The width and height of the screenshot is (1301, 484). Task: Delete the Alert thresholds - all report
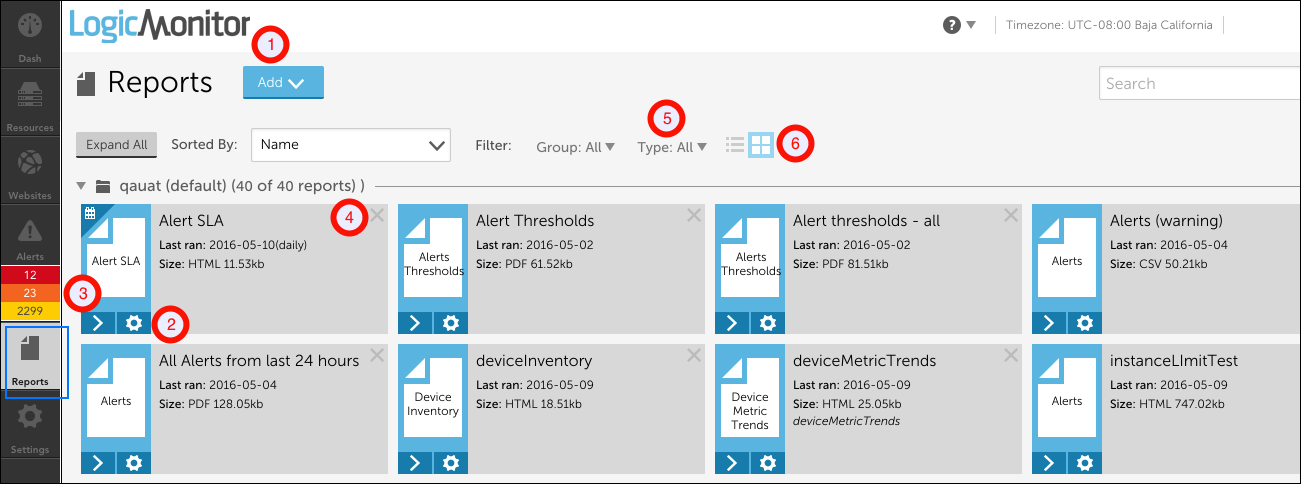click(x=1011, y=216)
